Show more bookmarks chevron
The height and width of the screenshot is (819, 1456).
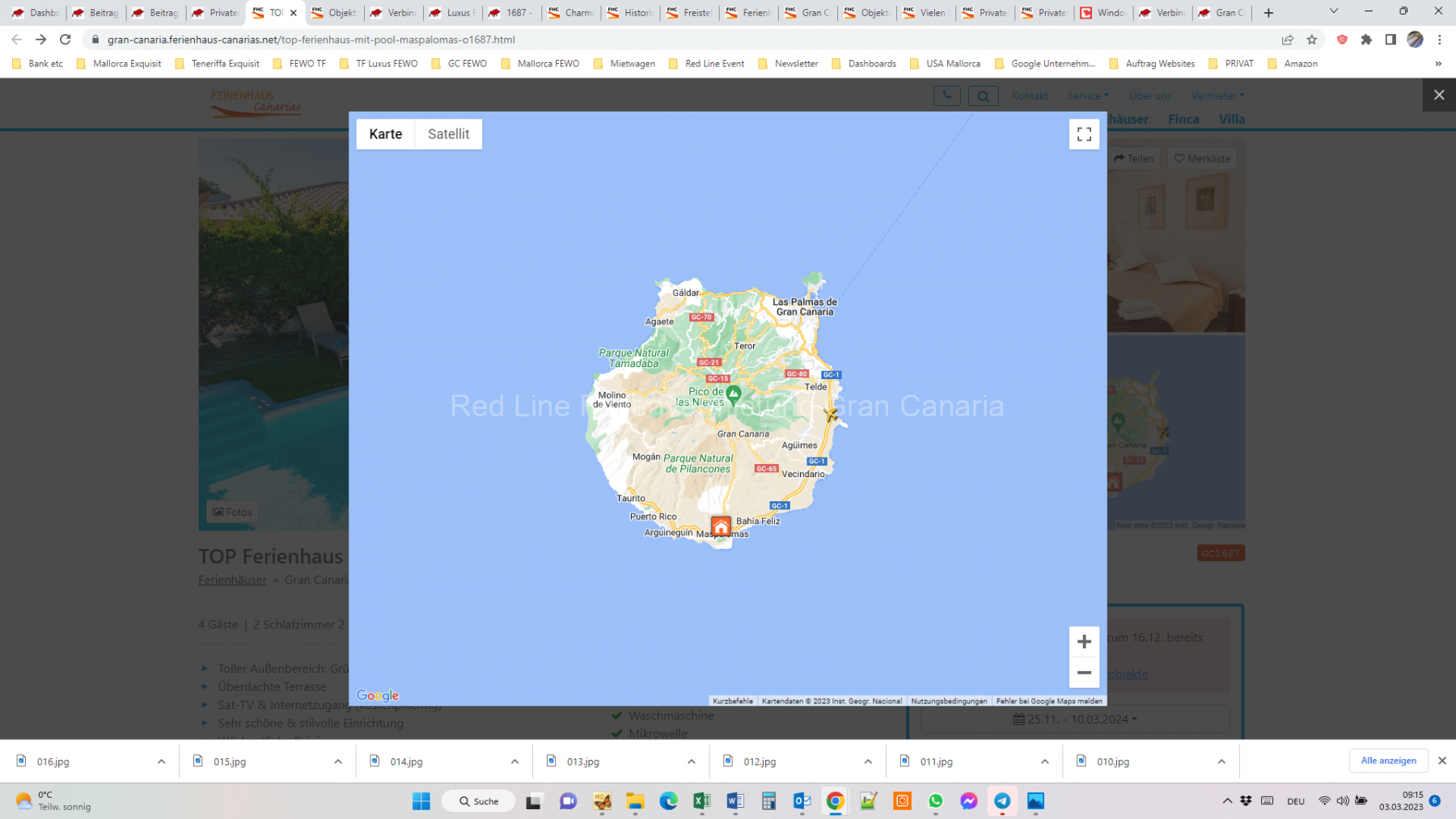point(1438,64)
